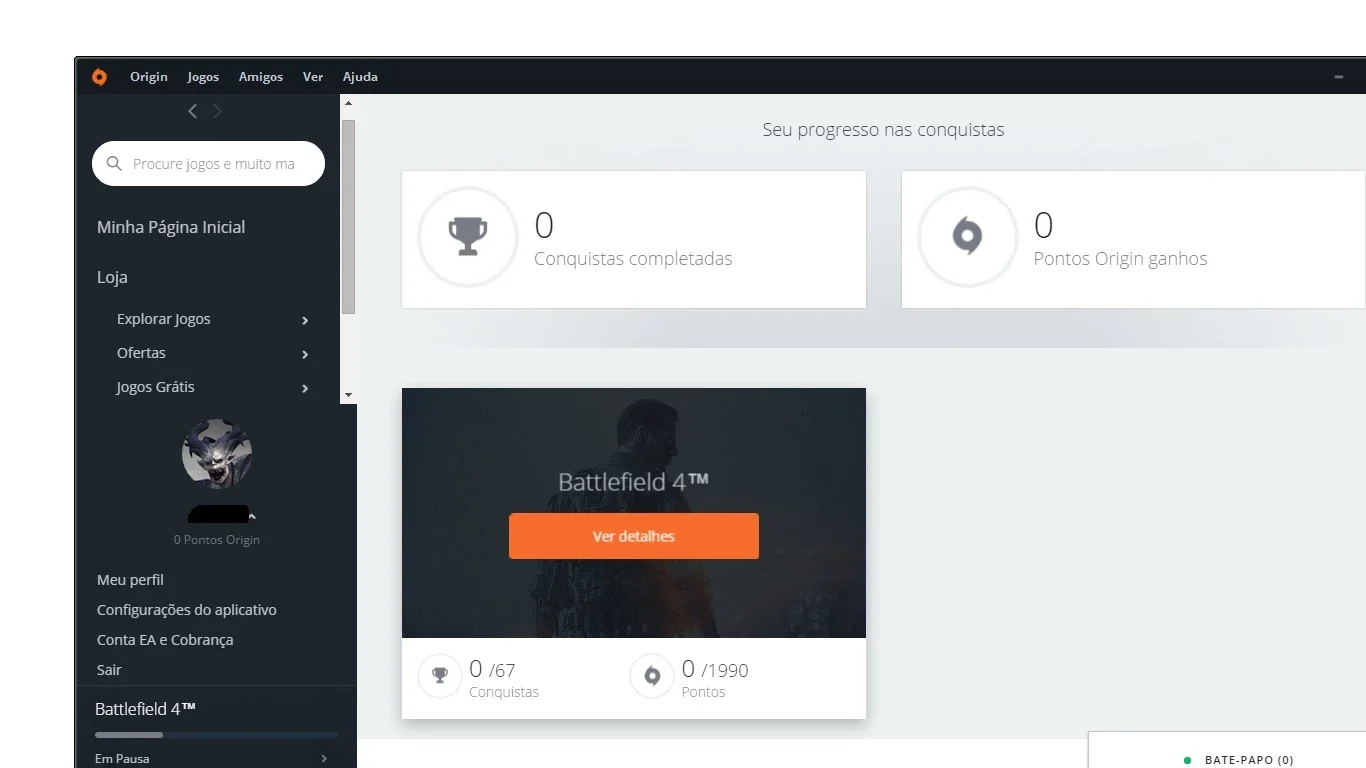Open the Jogos menu
The image size is (1366, 768).
203,77
